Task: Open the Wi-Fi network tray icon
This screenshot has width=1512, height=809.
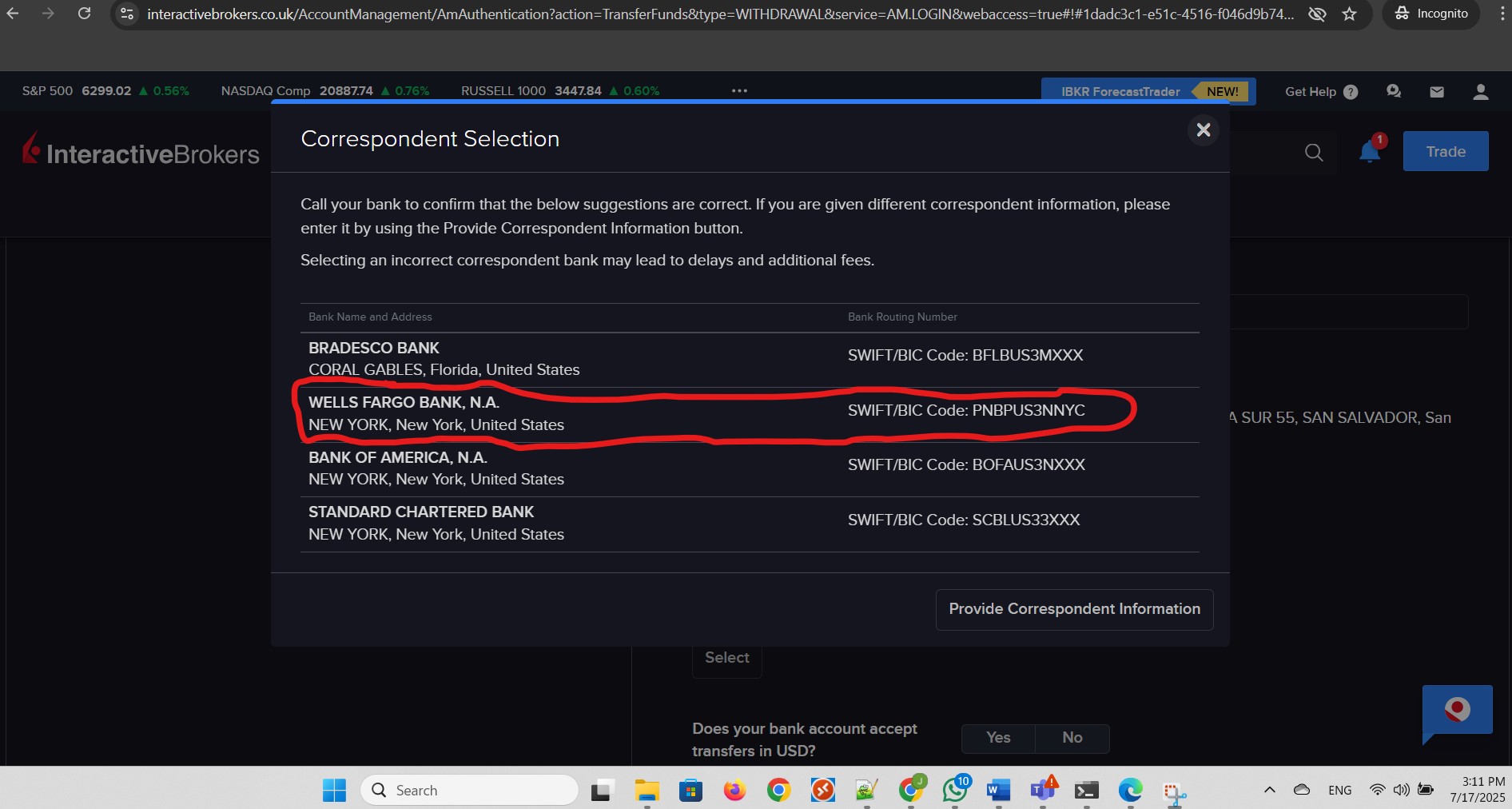Action: click(x=1377, y=790)
